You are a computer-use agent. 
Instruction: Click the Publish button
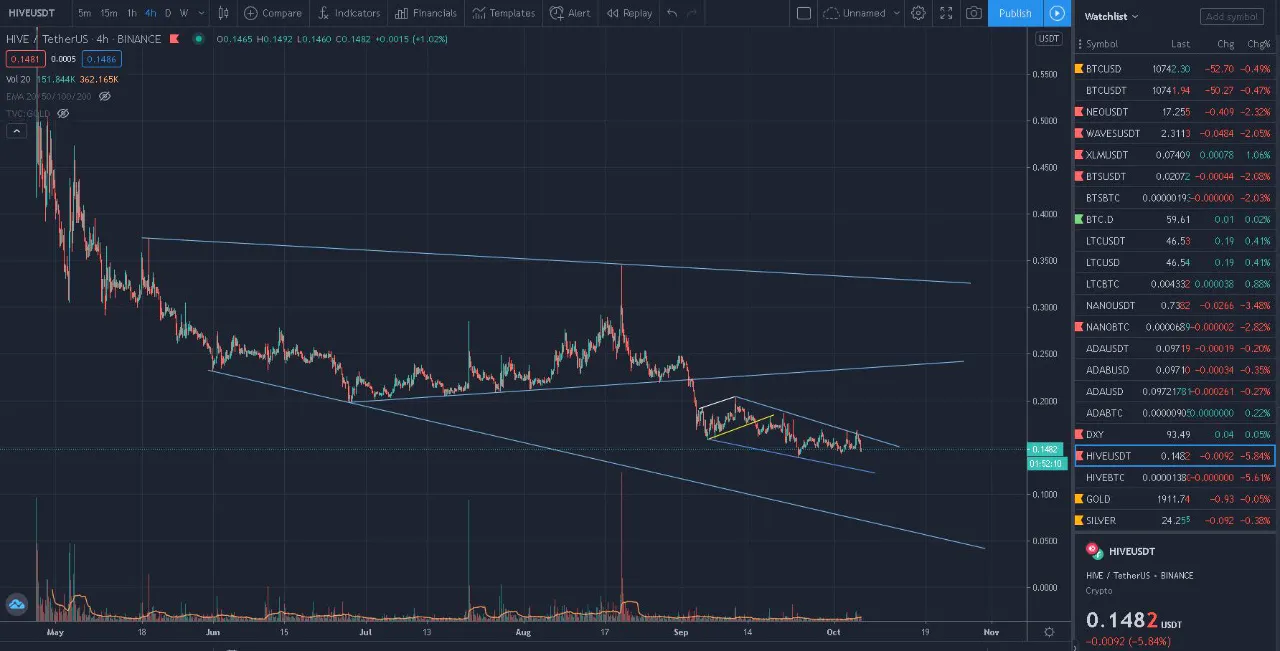[1015, 13]
